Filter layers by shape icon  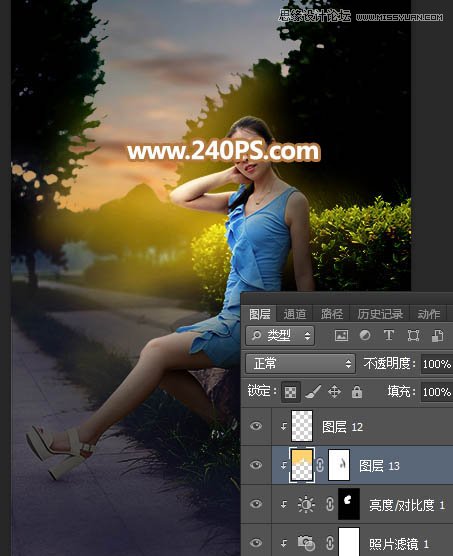[413, 335]
